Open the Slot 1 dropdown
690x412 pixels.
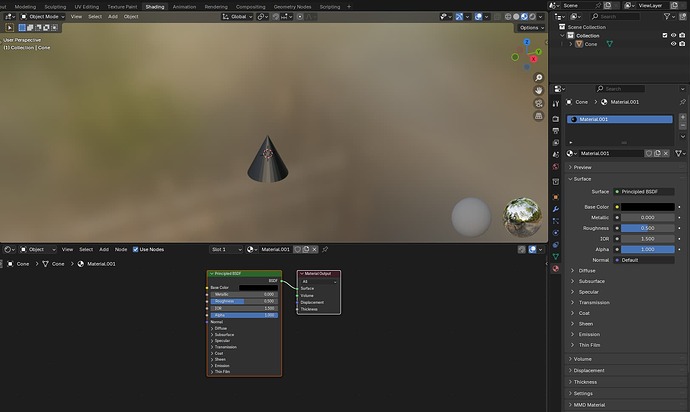(226, 250)
